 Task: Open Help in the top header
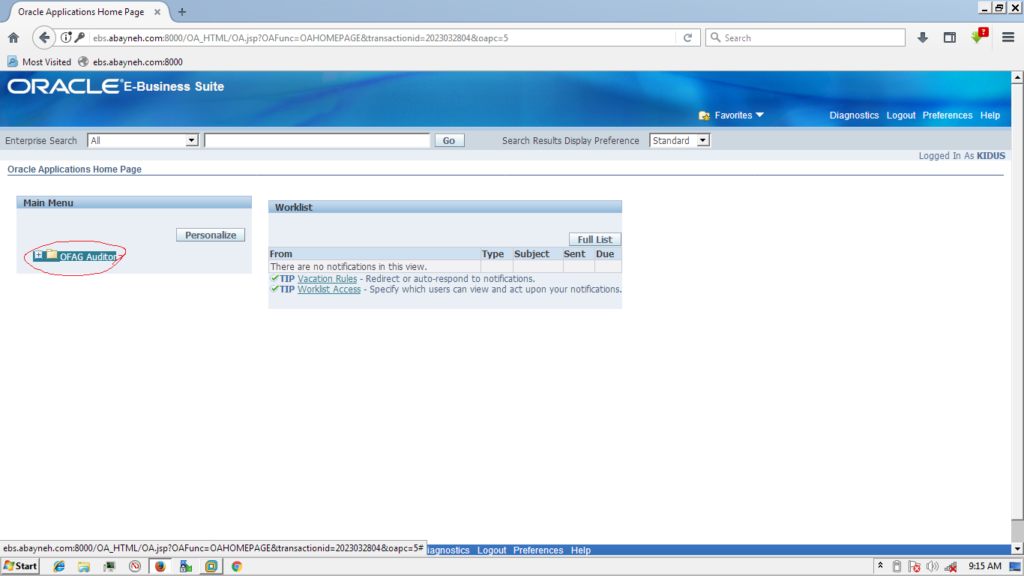click(990, 115)
